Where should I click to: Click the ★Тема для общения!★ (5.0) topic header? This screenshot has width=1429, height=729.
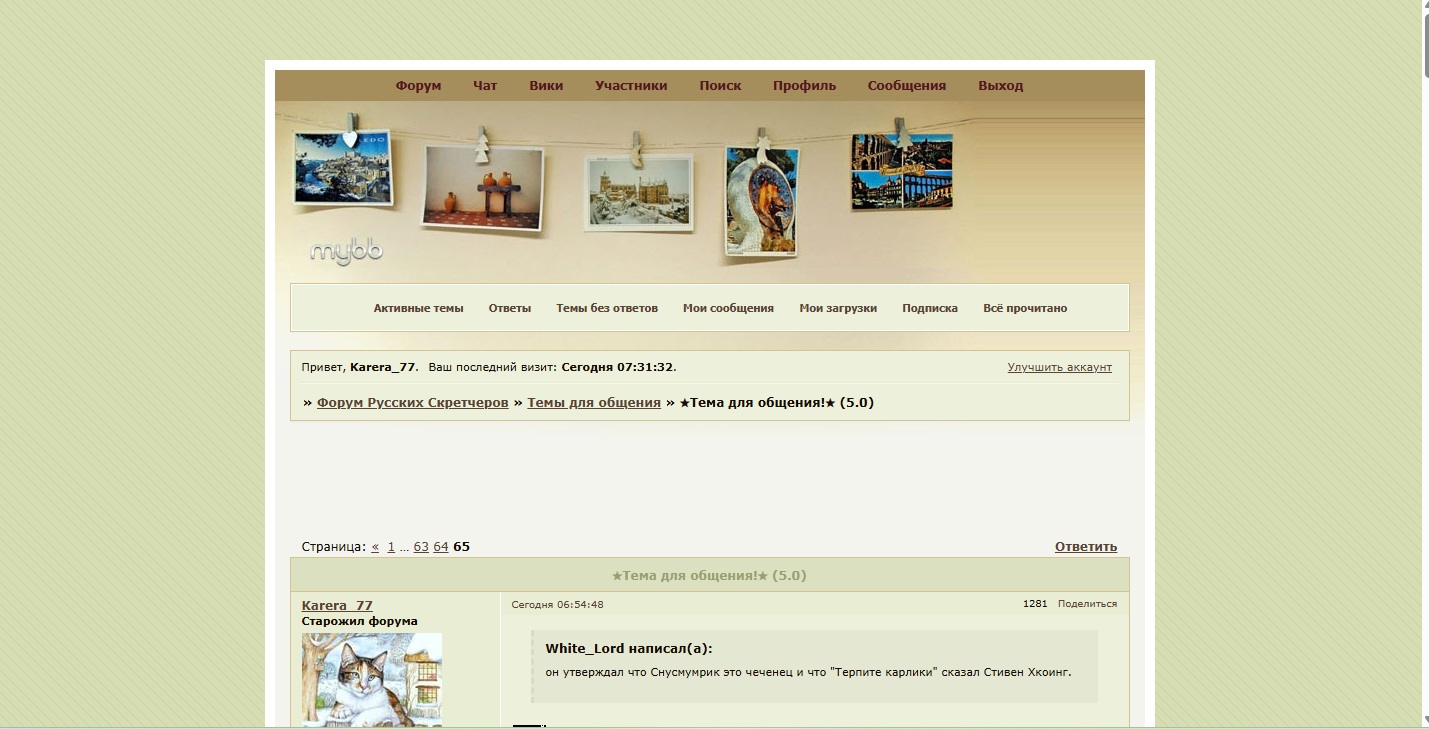tap(709, 575)
